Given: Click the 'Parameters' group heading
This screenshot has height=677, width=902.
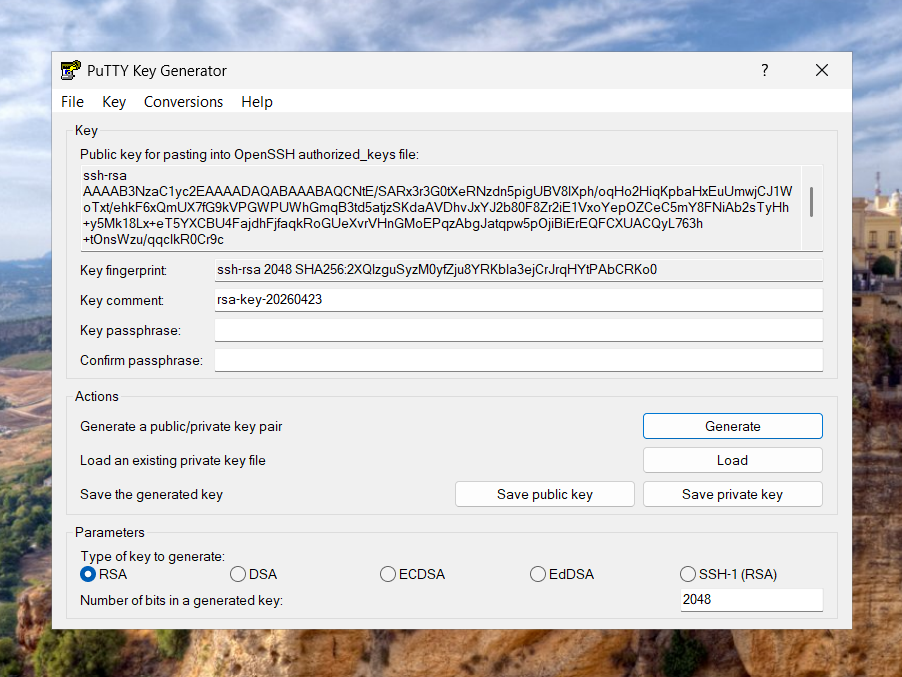Looking at the screenshot, I should [x=110, y=532].
